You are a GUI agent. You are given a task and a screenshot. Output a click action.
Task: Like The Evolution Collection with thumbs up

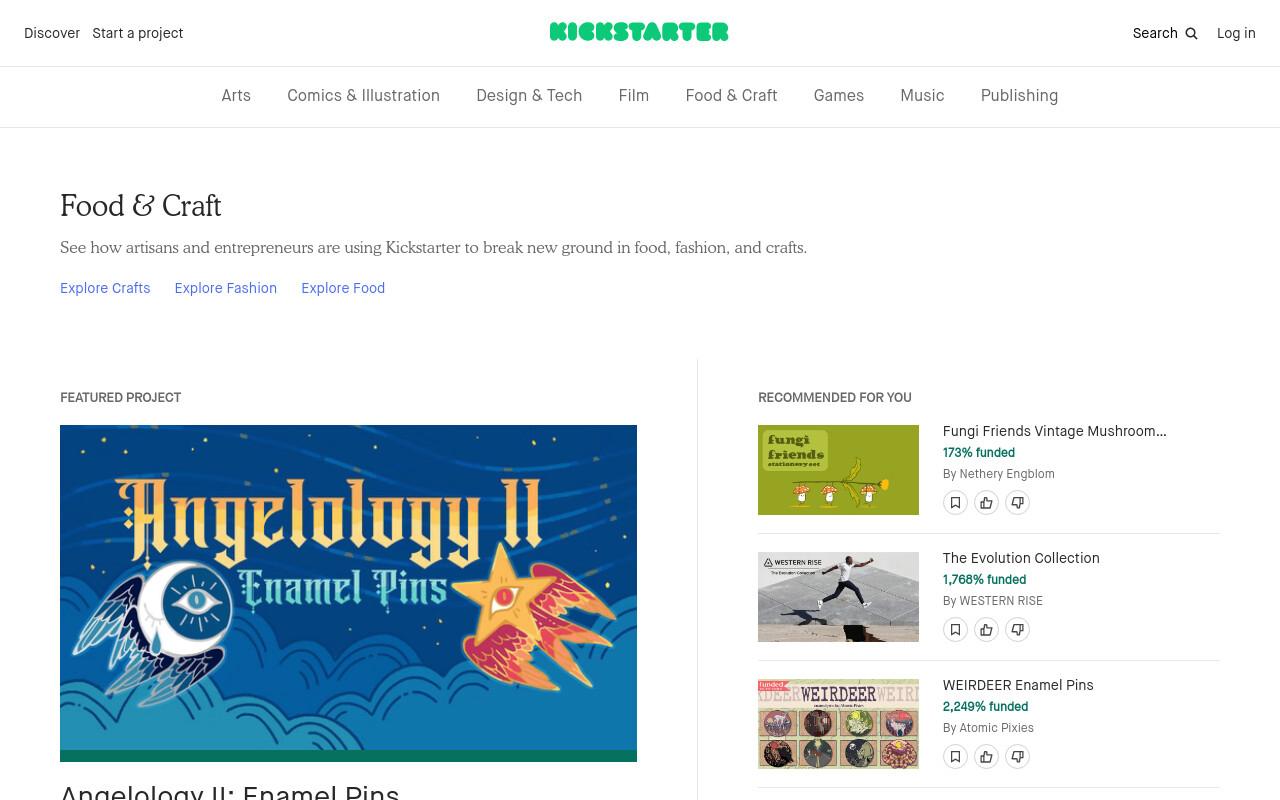986,629
